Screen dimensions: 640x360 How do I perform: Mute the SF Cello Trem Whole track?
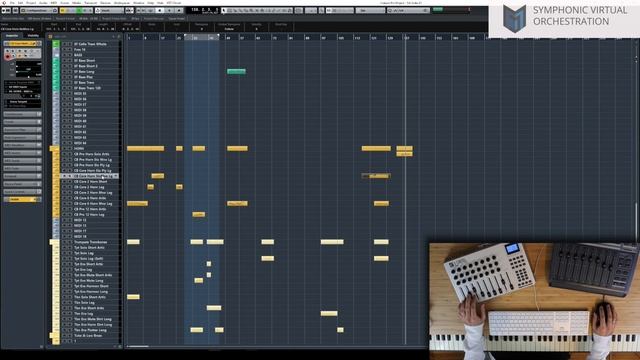click(x=64, y=44)
